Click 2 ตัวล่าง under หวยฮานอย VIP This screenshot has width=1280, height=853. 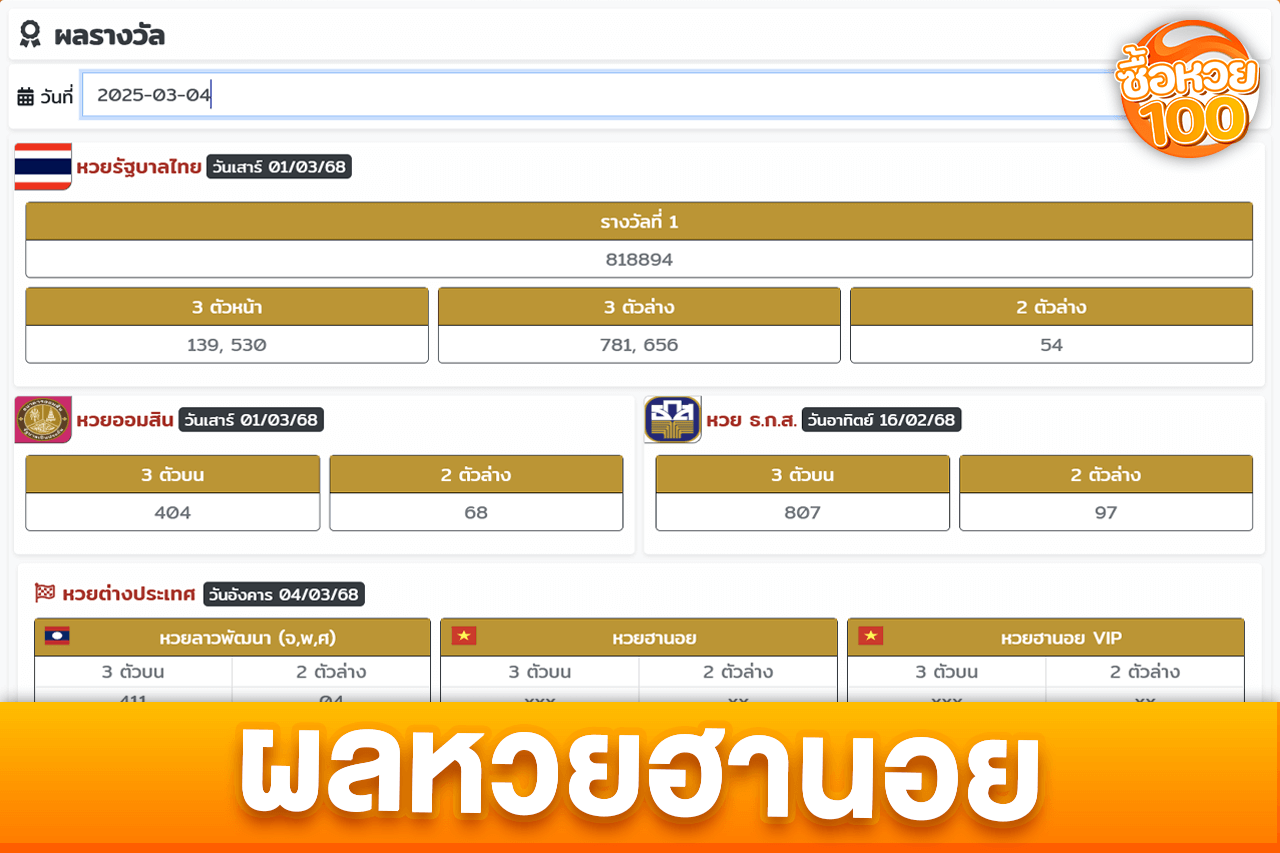coord(1145,671)
